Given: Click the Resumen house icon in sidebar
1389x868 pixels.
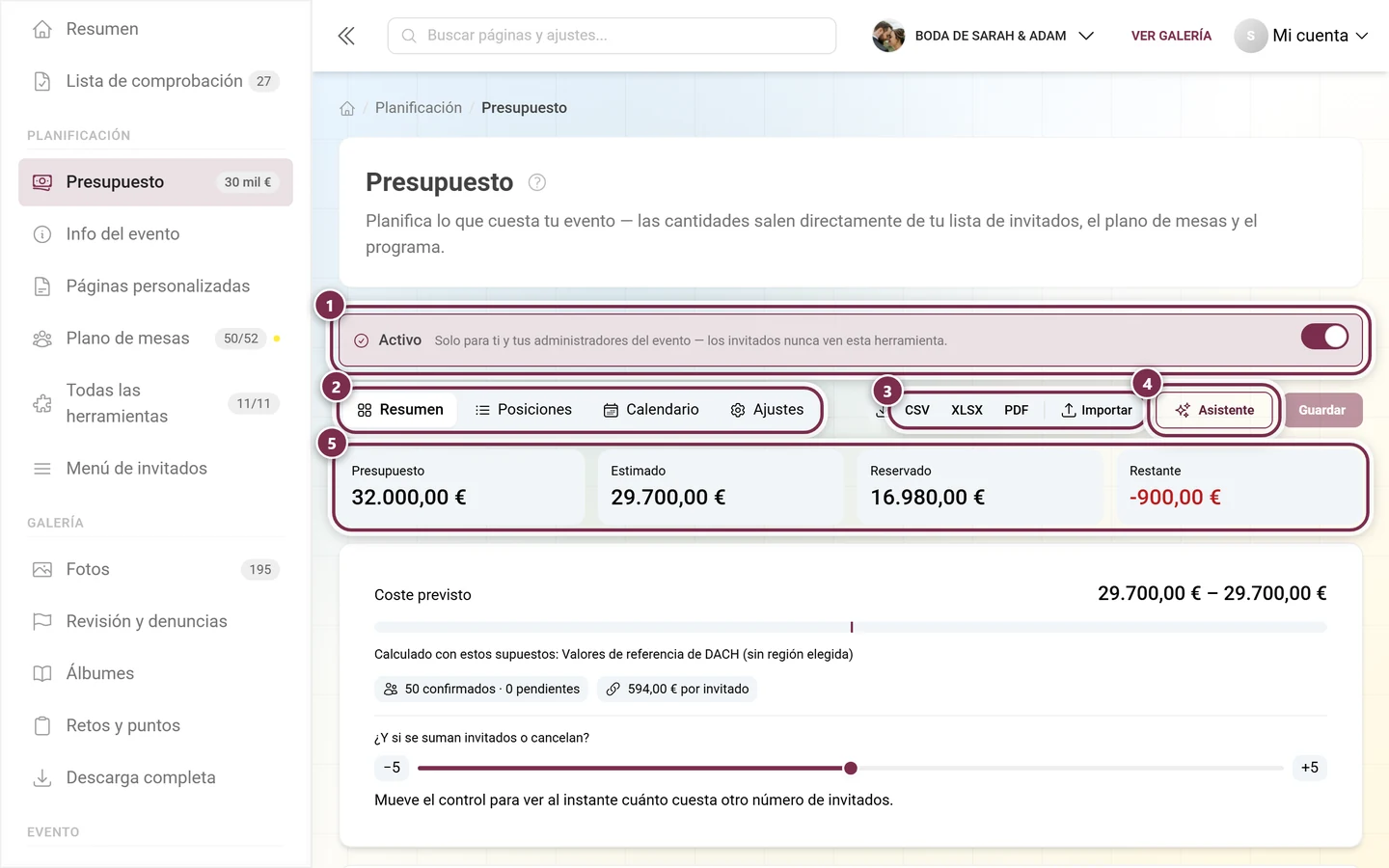Looking at the screenshot, I should tap(42, 29).
